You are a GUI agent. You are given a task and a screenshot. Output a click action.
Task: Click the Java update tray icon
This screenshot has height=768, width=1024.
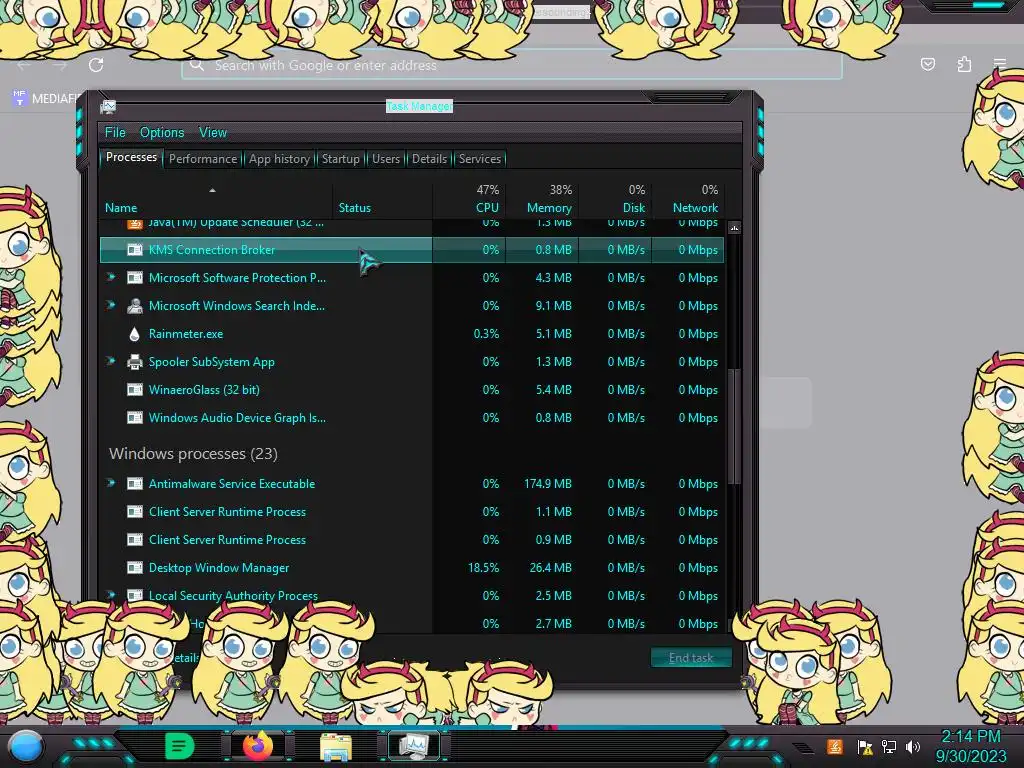835,746
